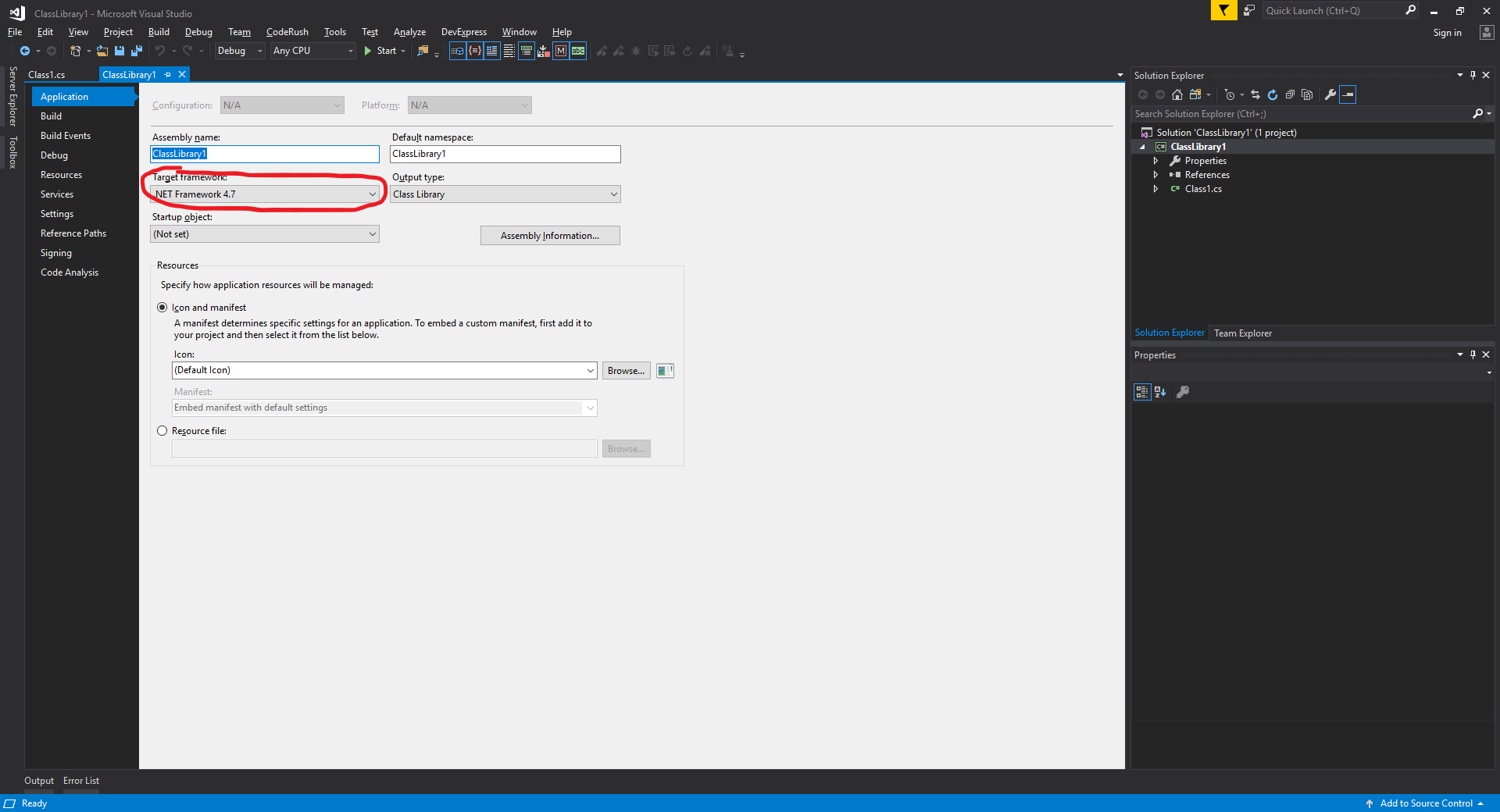The height and width of the screenshot is (812, 1500).
Task: Click the Find in Files icon
Action: click(423, 51)
